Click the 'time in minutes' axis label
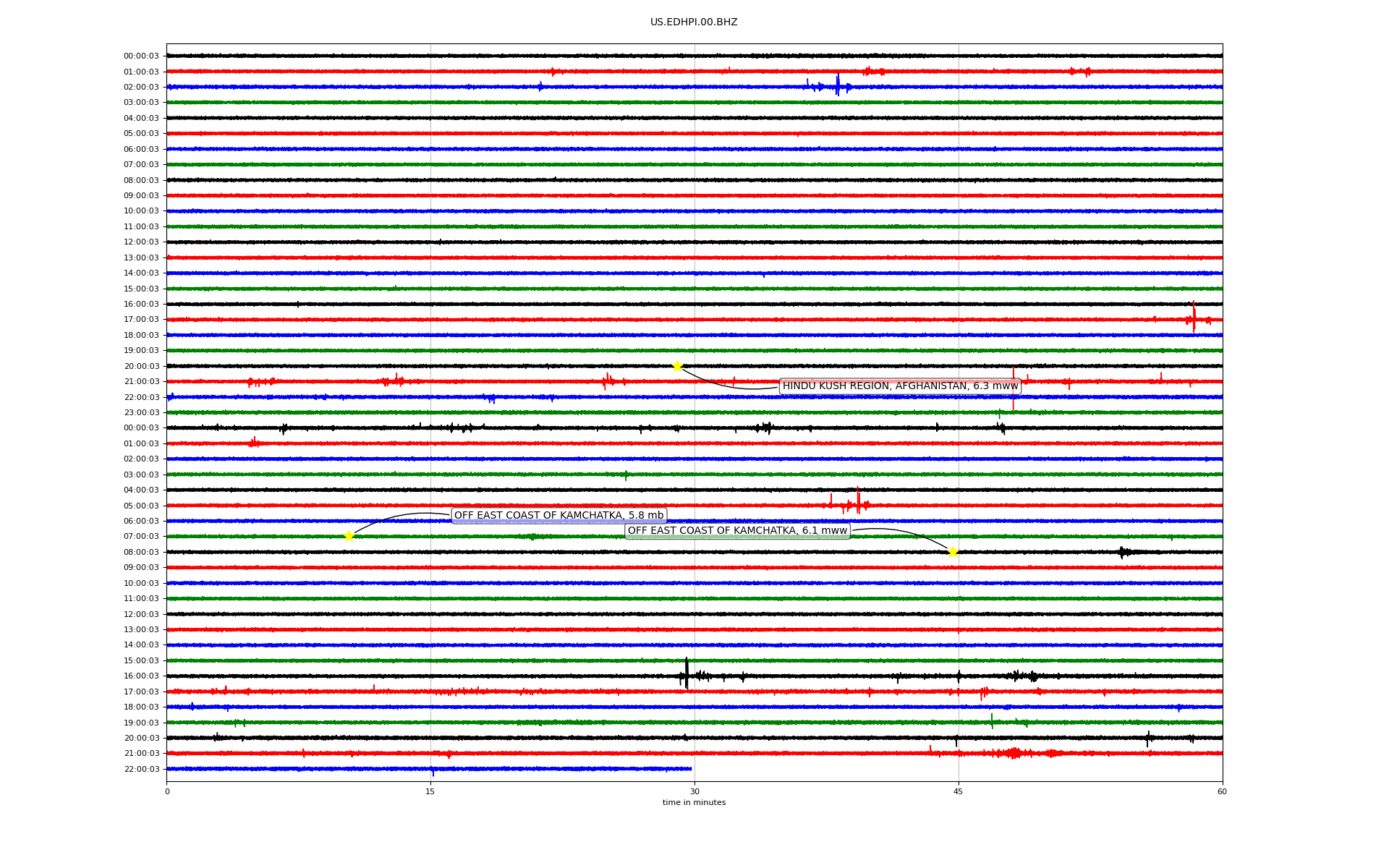Image resolution: width=1389 pixels, height=868 pixels. 694,802
